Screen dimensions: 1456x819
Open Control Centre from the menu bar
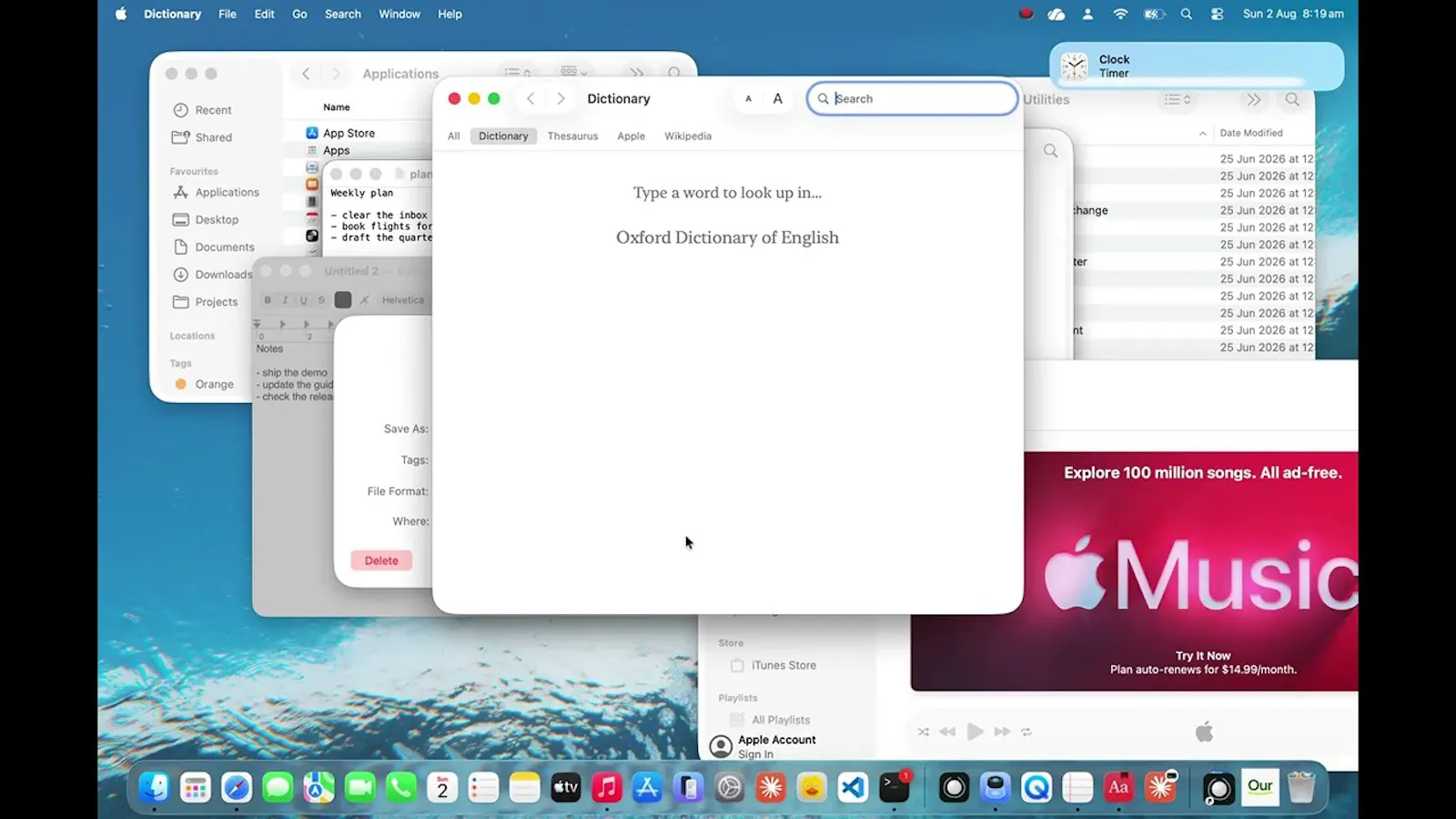click(x=1218, y=14)
